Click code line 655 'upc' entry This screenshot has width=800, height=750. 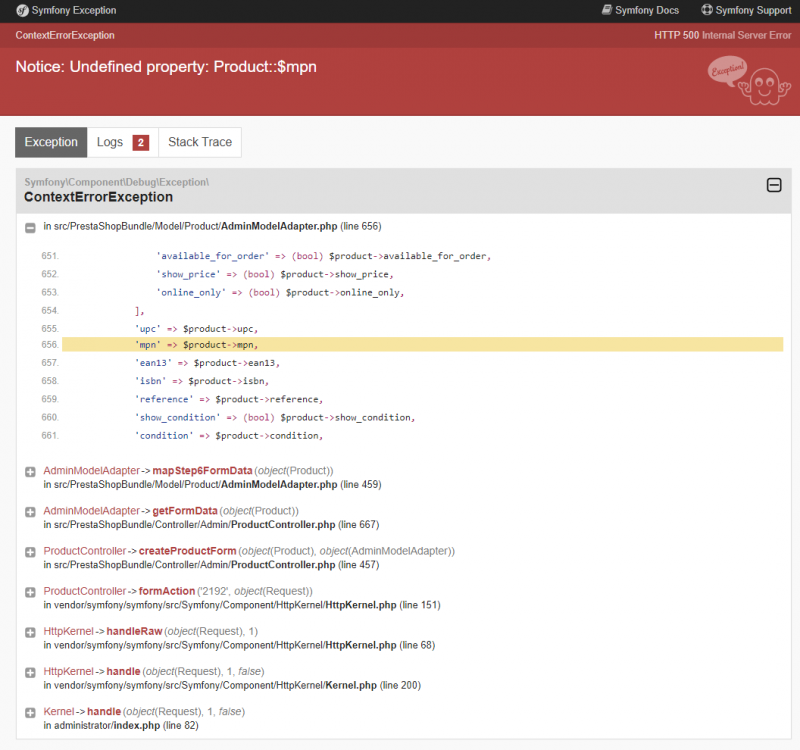(x=196, y=329)
